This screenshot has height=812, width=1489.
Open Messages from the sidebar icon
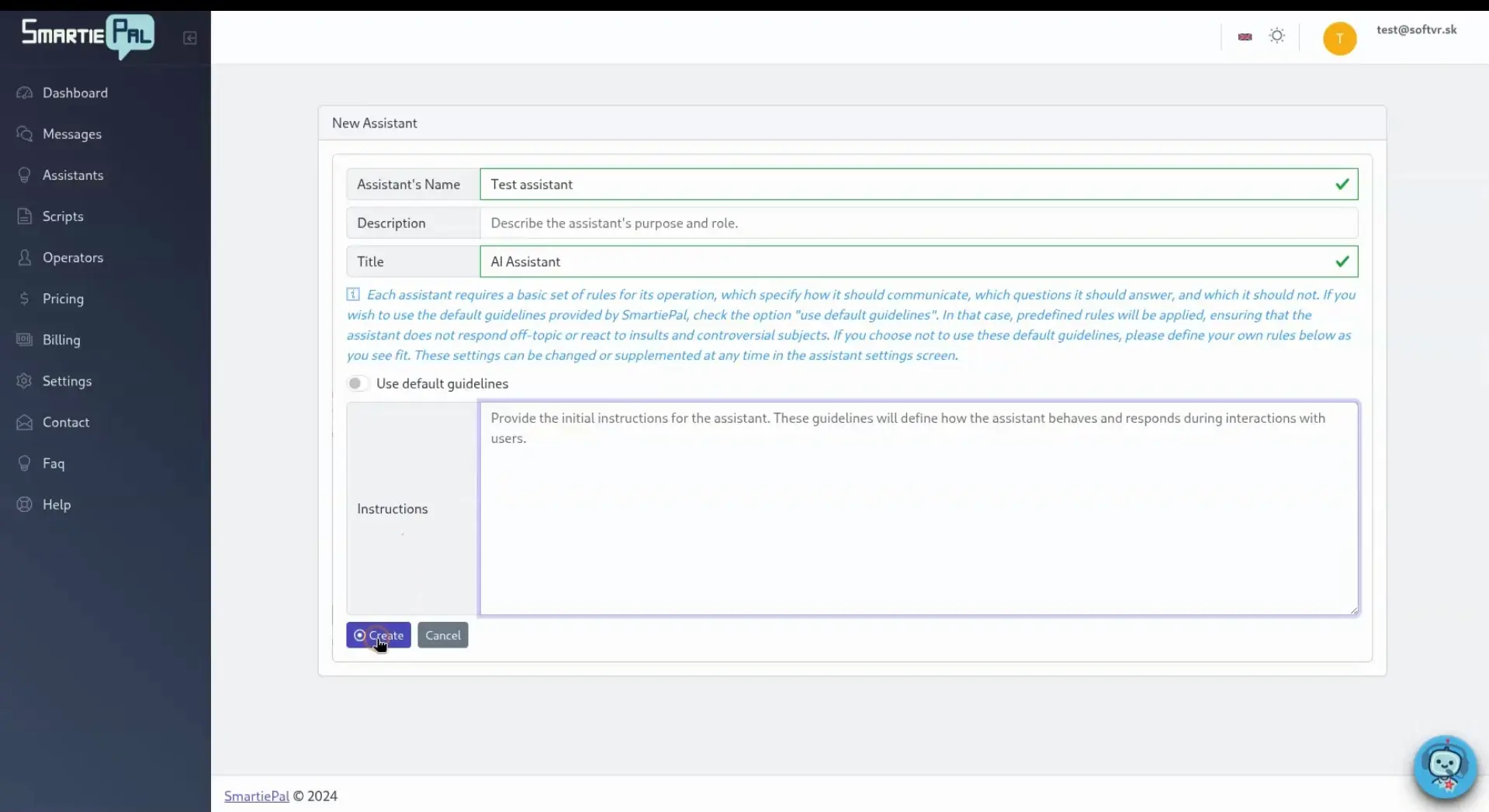24,133
